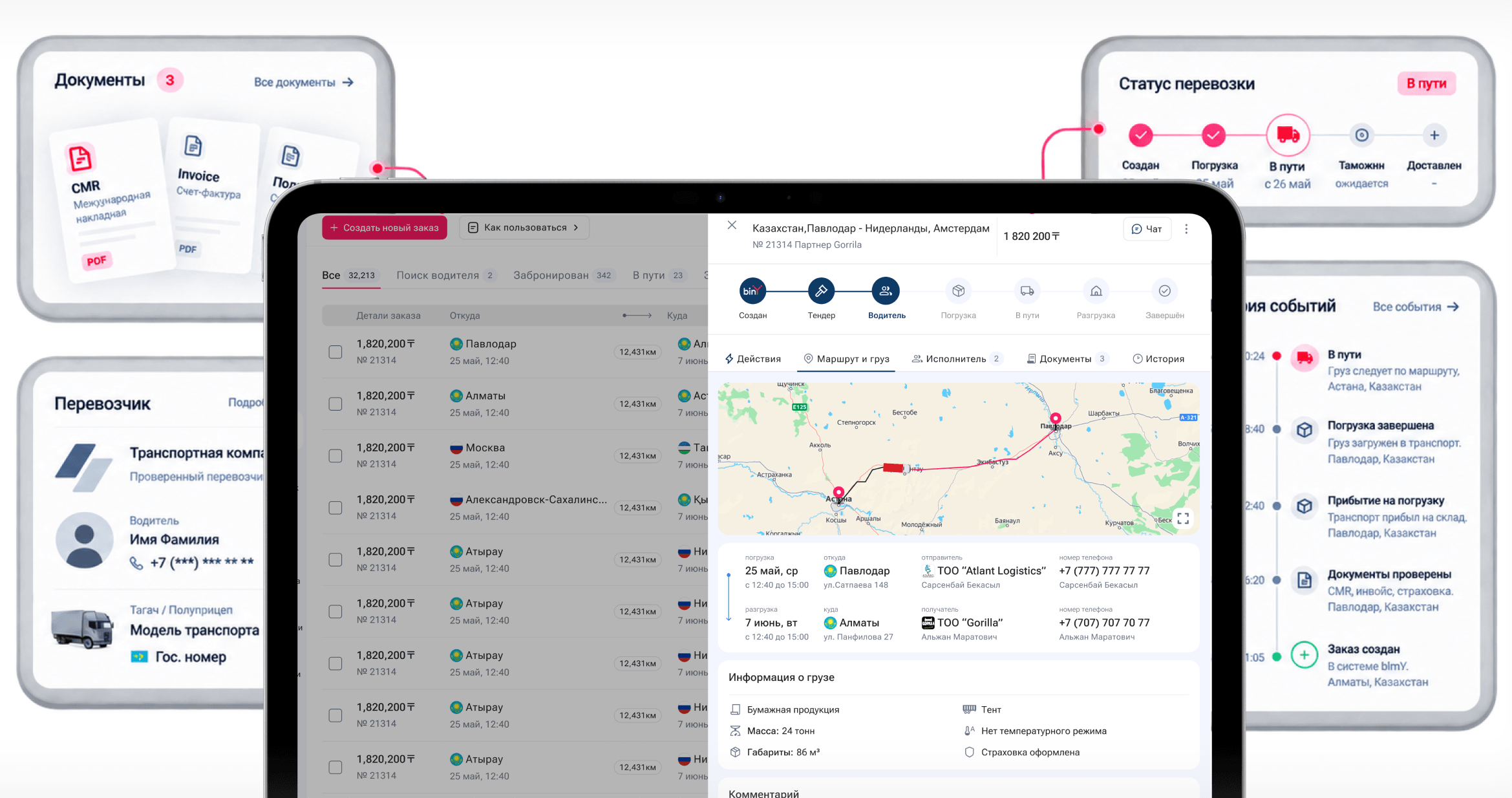Viewport: 1512px width, 798px height.
Task: Click sender phone +7 (777) 777 77 77
Action: [1104, 571]
